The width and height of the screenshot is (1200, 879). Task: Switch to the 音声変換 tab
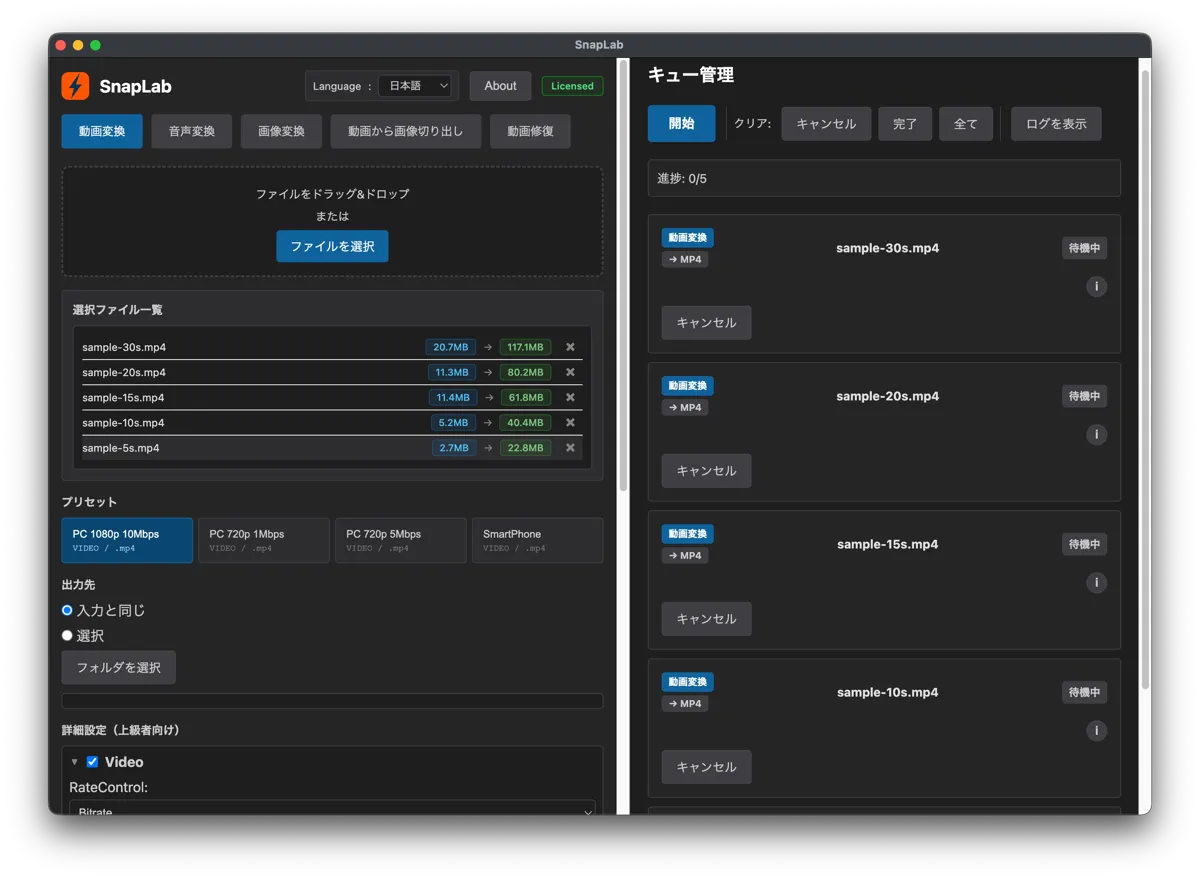(x=191, y=131)
